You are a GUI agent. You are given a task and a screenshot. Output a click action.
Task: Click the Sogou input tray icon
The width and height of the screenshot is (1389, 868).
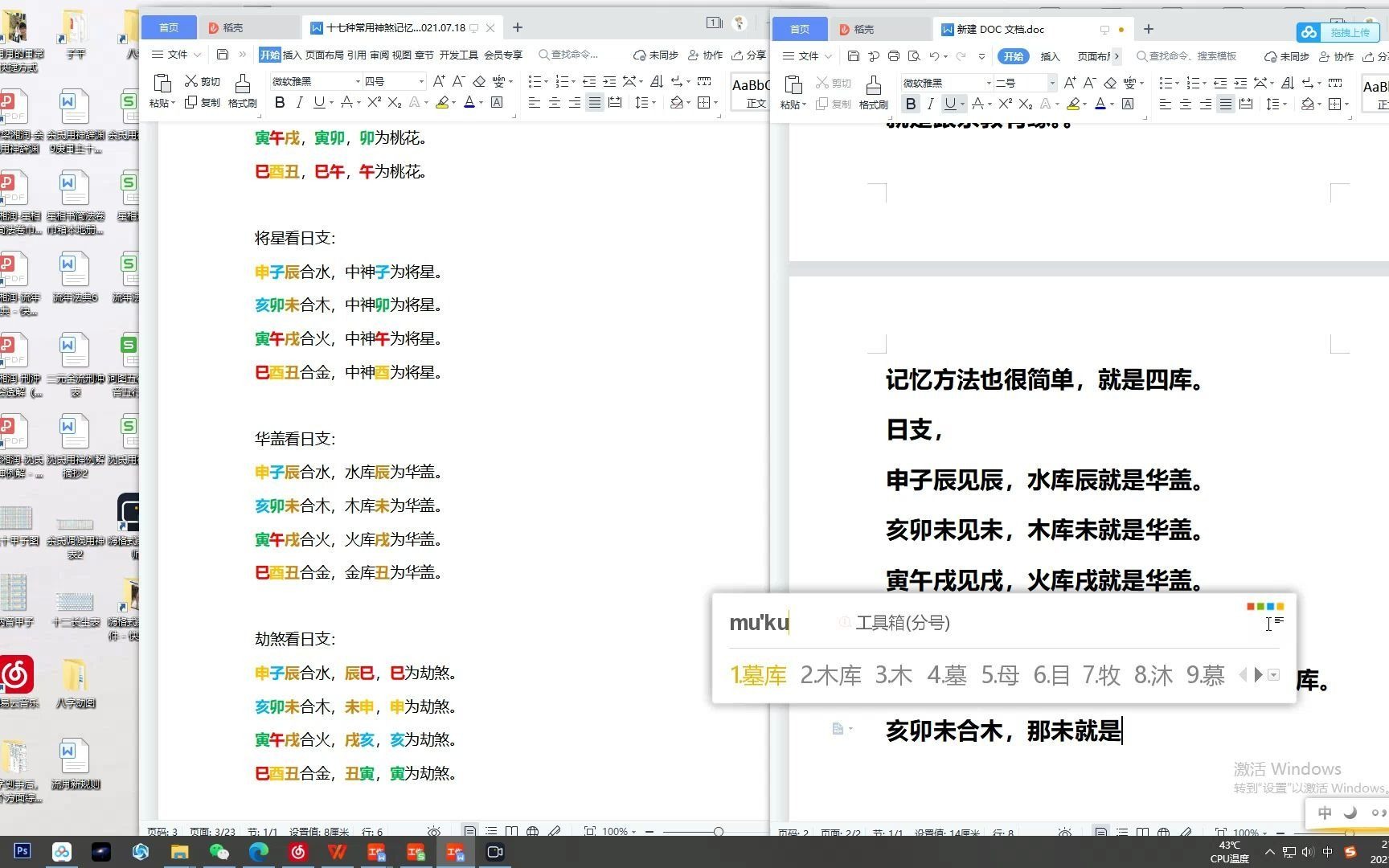click(1350, 852)
